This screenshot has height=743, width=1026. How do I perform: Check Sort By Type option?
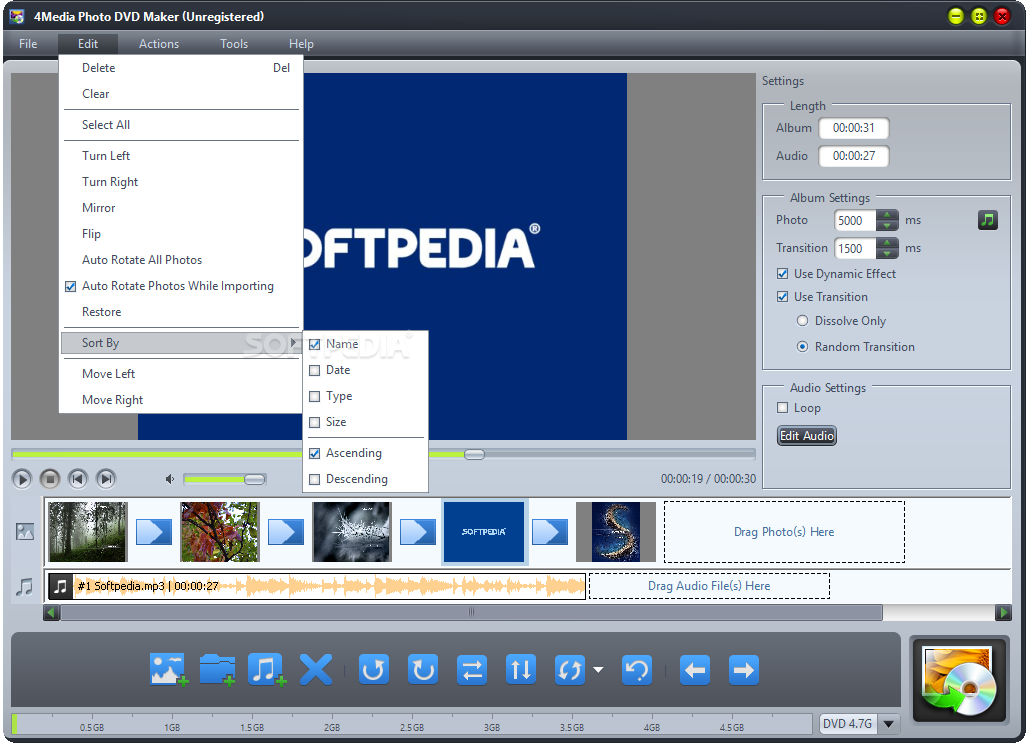click(315, 396)
